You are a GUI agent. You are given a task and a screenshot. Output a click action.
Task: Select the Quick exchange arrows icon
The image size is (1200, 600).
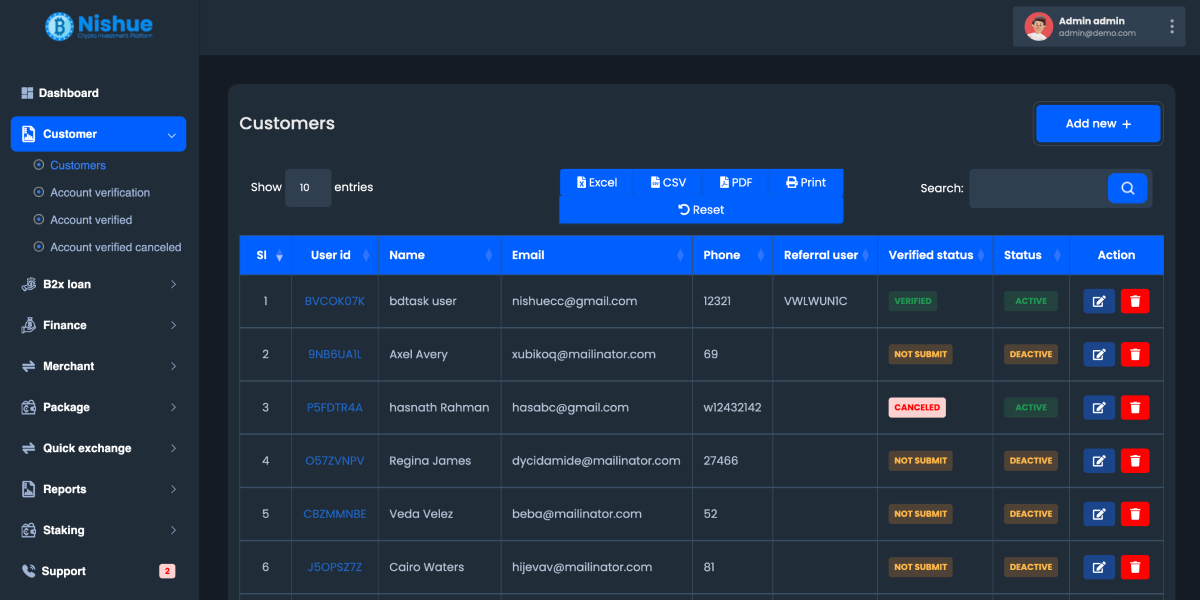click(x=28, y=448)
